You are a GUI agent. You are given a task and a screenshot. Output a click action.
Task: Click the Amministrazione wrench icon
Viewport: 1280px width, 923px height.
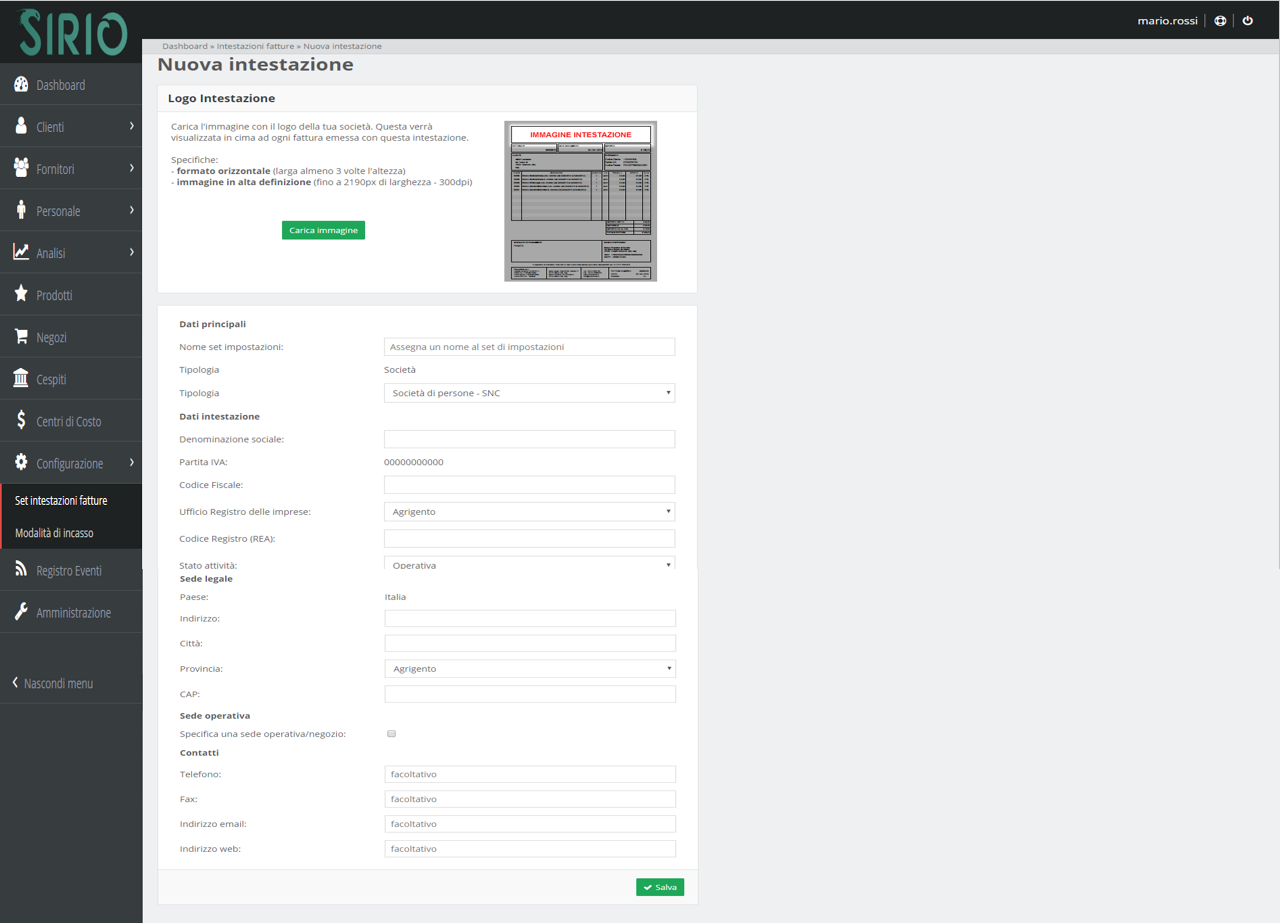click(21, 611)
